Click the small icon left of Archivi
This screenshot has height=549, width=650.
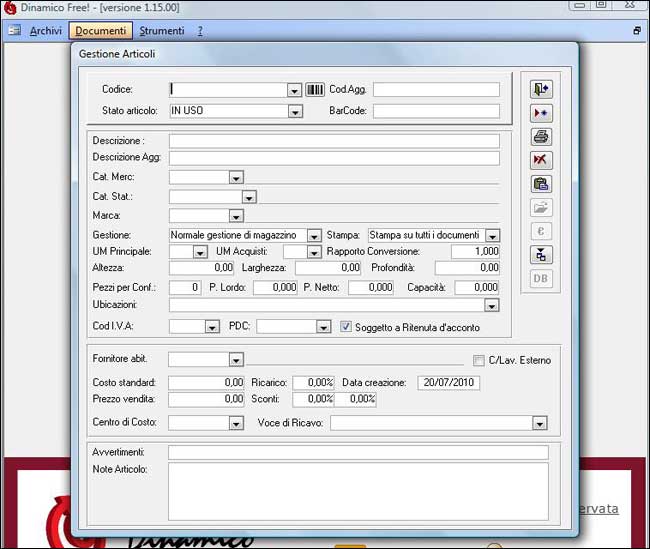15,31
